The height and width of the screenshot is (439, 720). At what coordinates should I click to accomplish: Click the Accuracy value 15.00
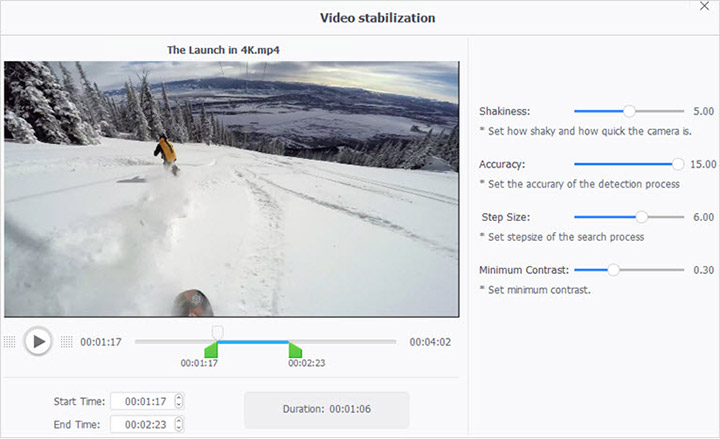[x=703, y=164]
